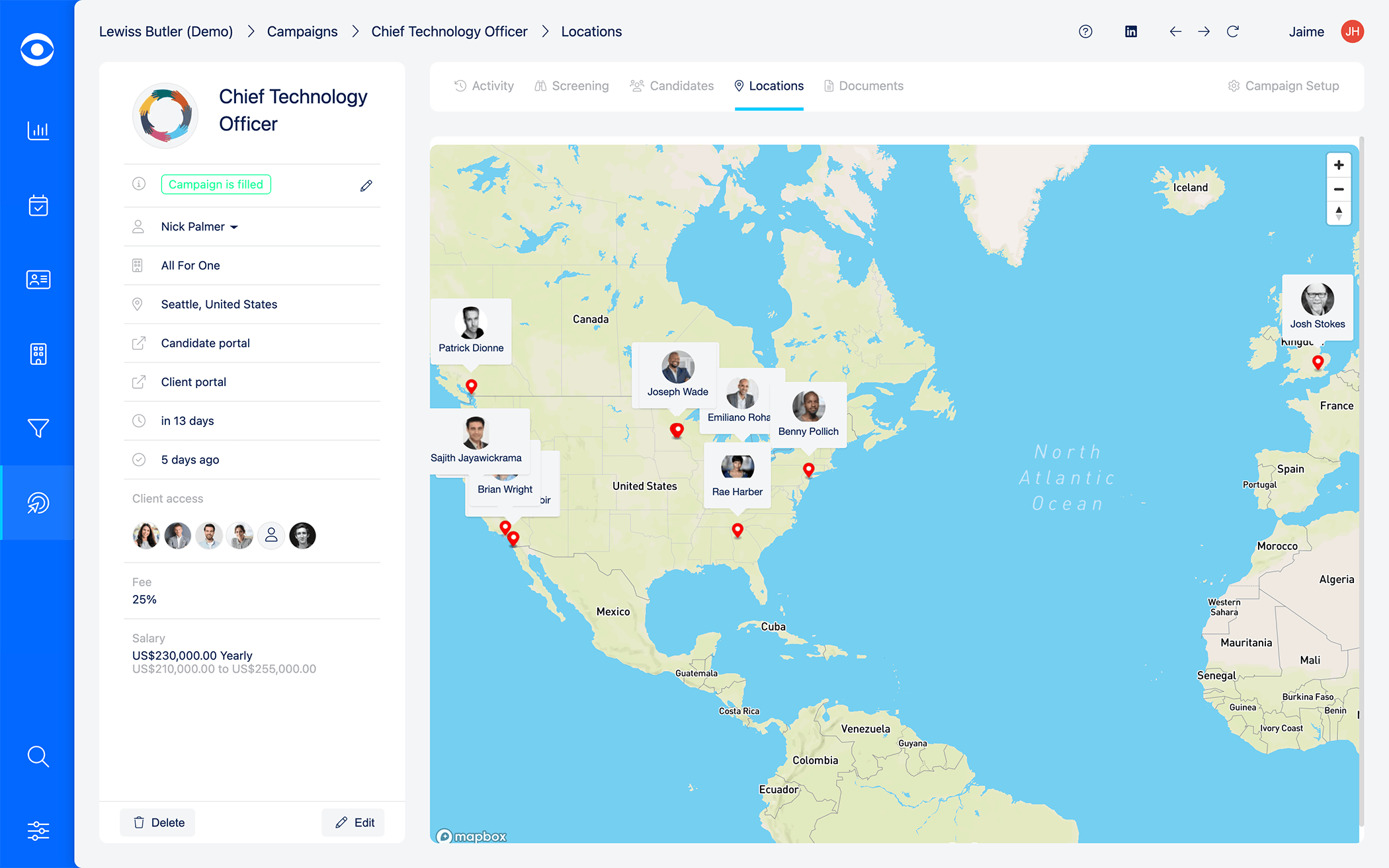This screenshot has width=1389, height=868.
Task: Click the Delete campaign button
Action: pos(158,822)
